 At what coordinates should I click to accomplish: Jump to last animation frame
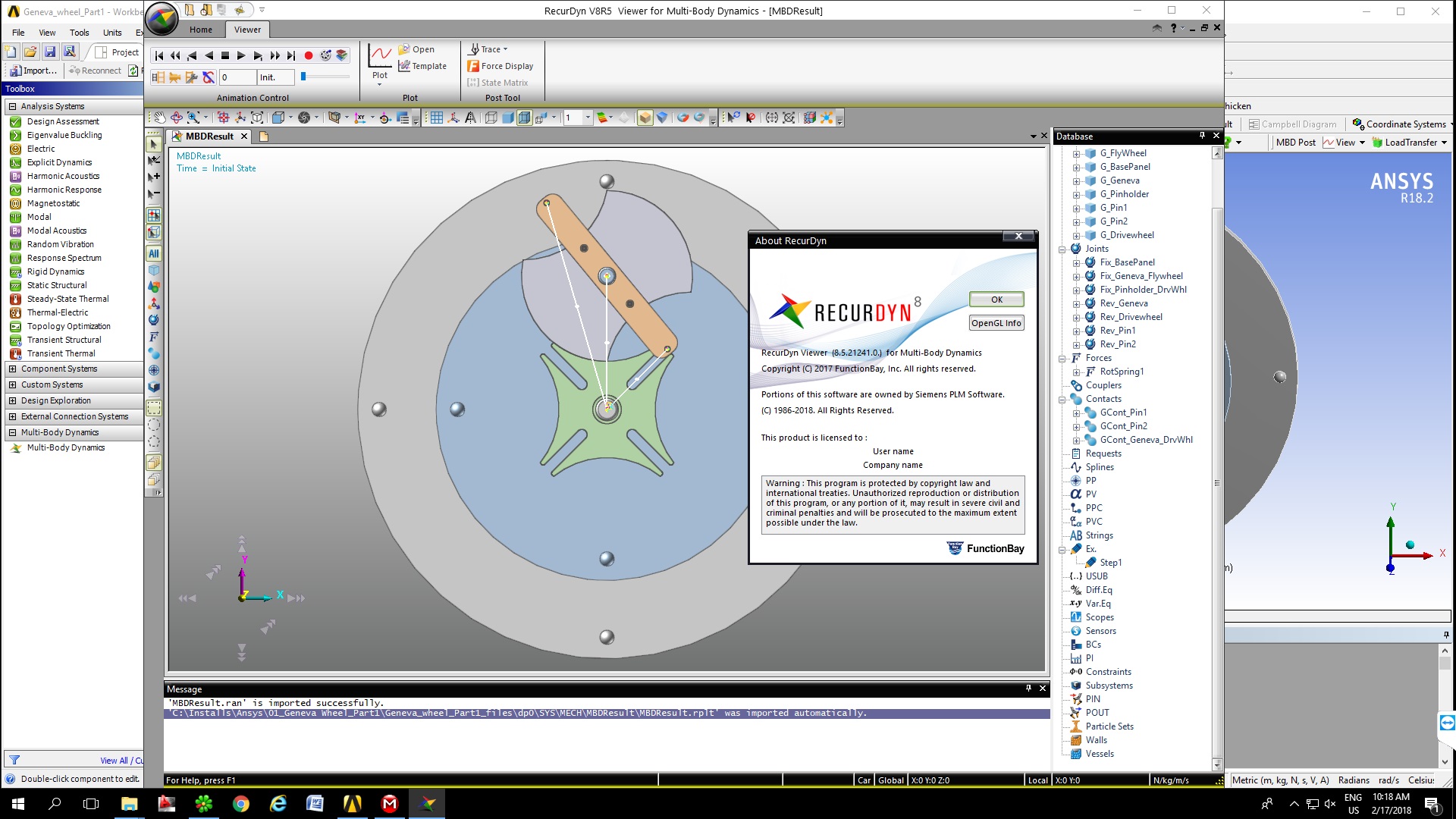pyautogui.click(x=291, y=55)
